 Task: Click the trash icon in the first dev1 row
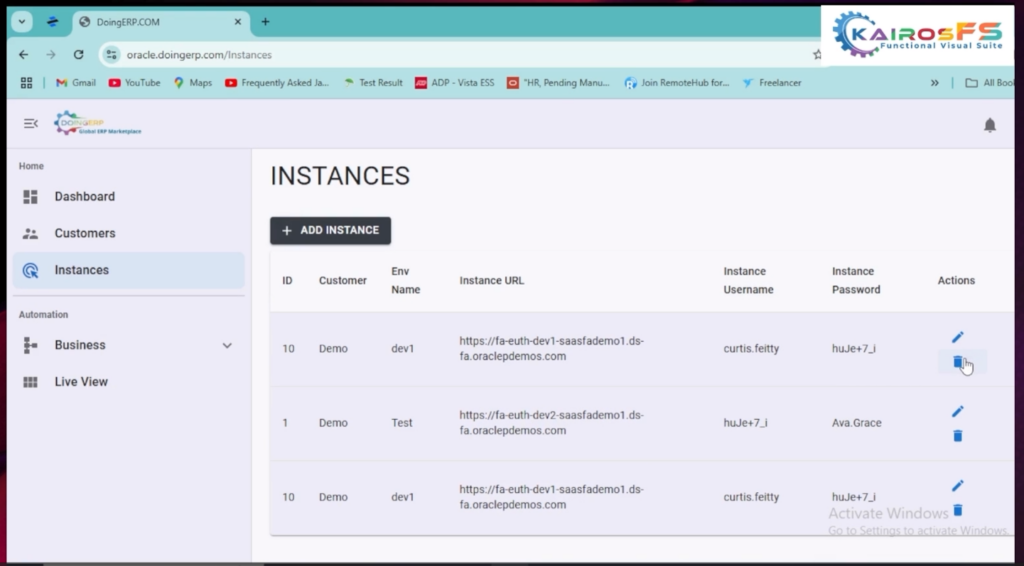pyautogui.click(x=957, y=362)
